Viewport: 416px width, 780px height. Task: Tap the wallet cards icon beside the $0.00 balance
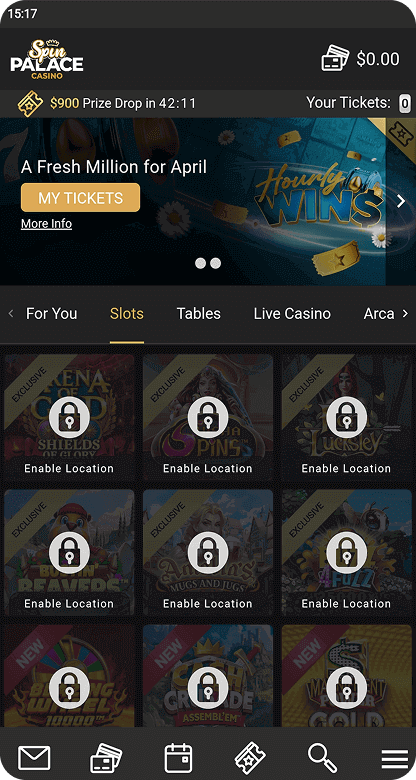[x=335, y=59]
